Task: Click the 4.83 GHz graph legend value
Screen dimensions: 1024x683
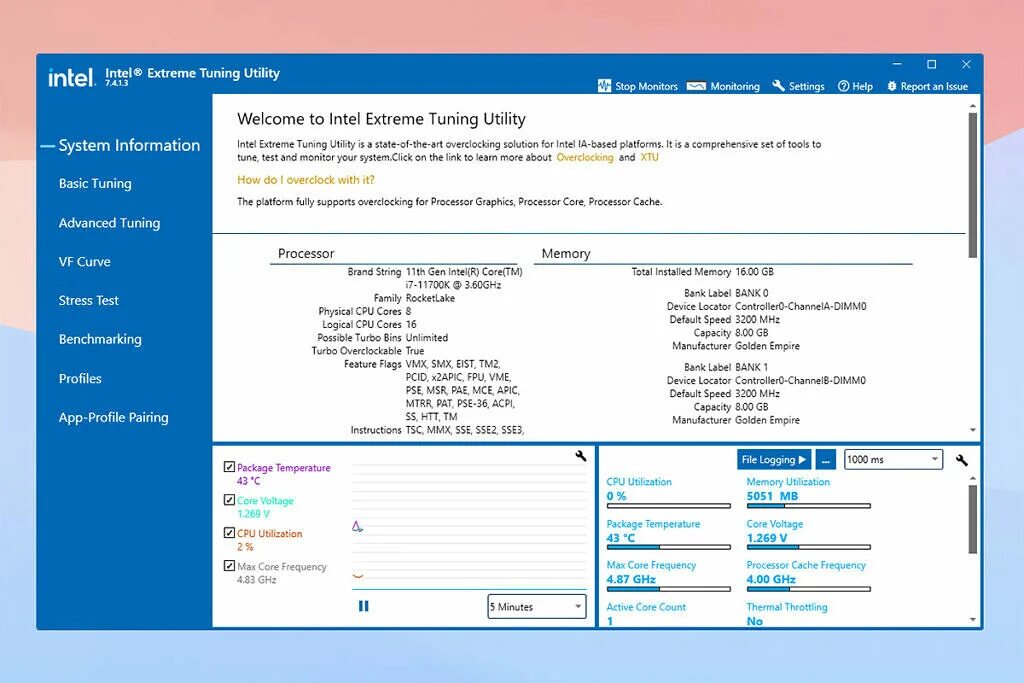Action: coord(257,580)
